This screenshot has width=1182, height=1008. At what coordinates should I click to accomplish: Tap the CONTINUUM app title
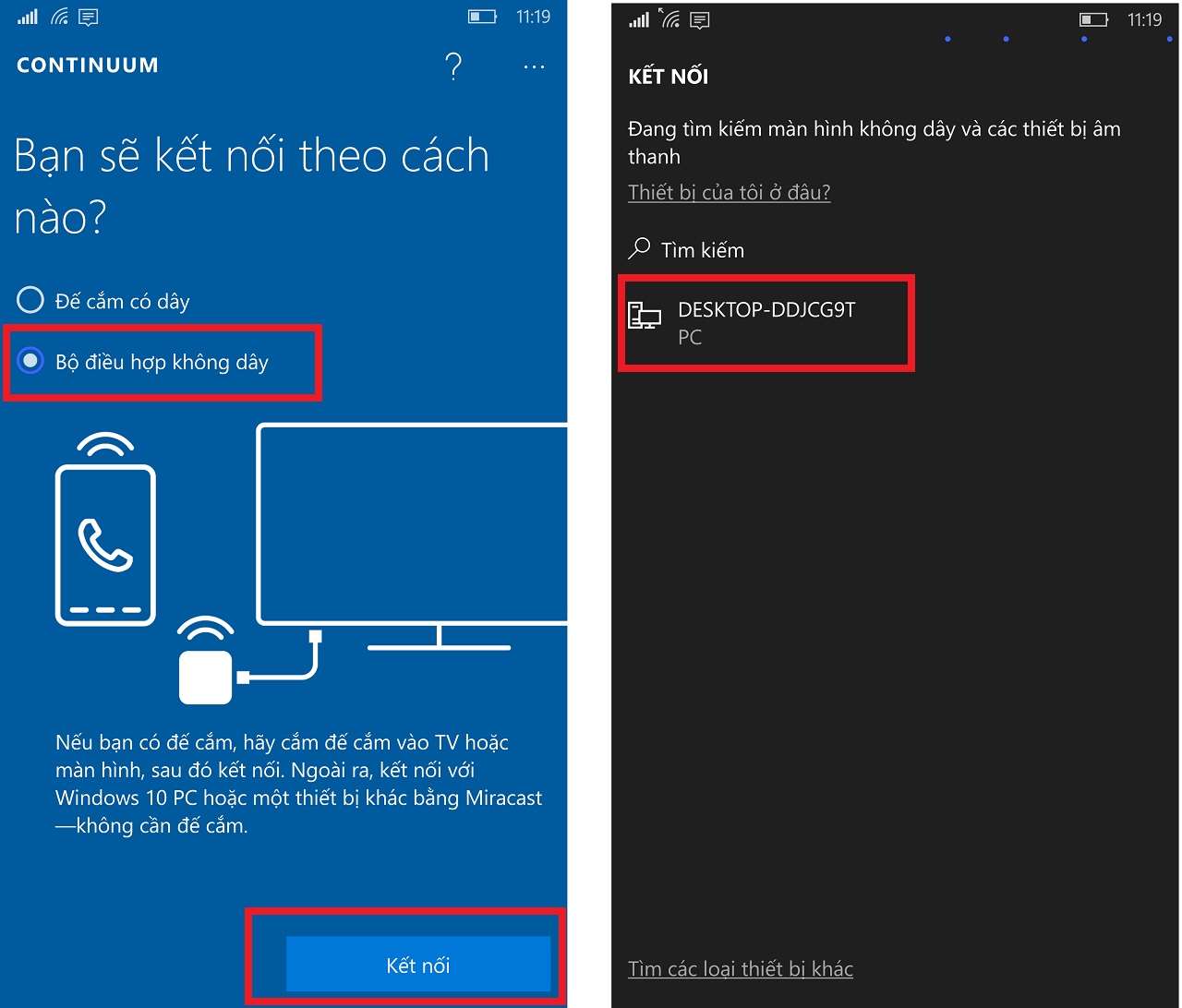point(88,66)
